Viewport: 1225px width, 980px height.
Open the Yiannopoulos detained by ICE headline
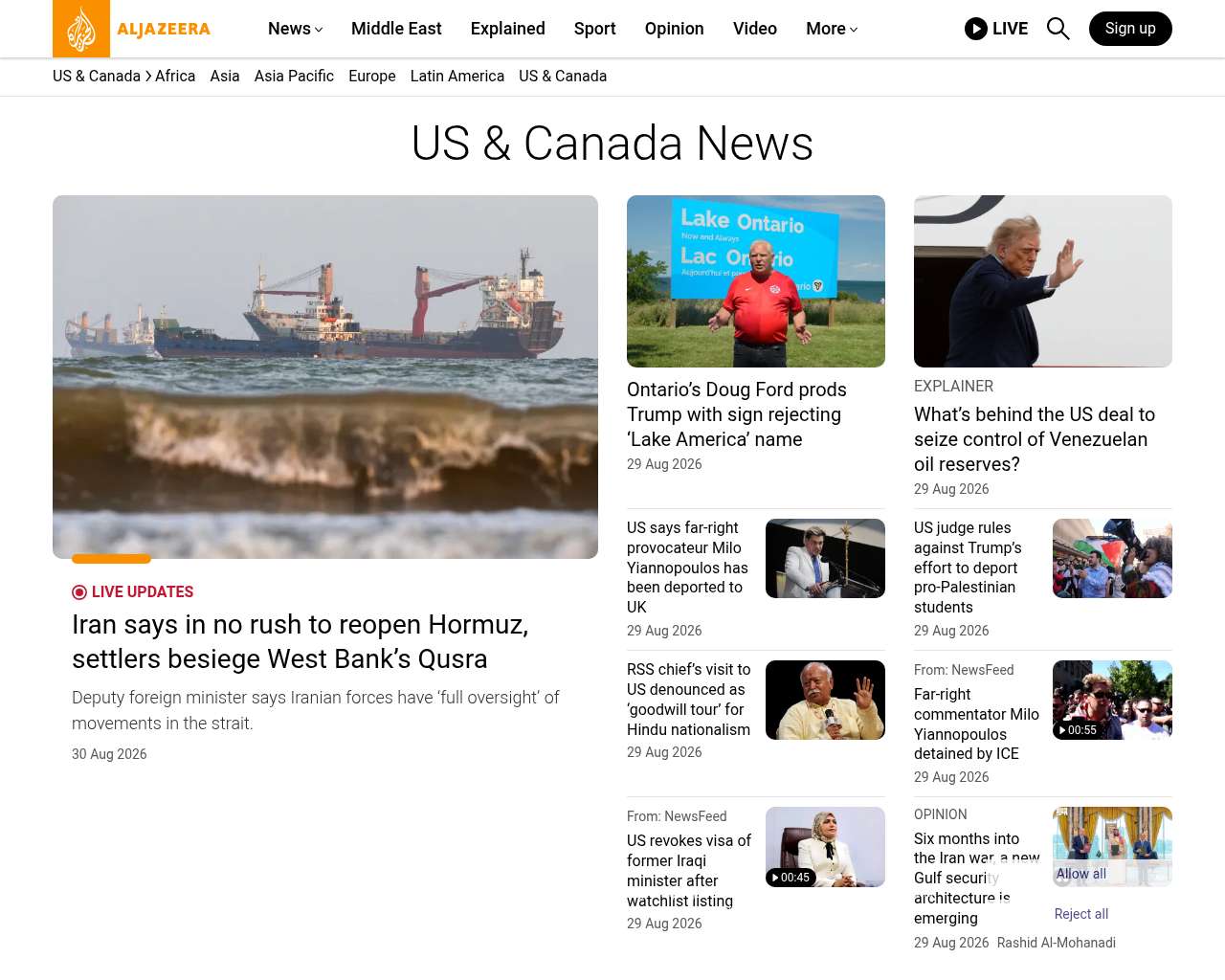tap(976, 724)
